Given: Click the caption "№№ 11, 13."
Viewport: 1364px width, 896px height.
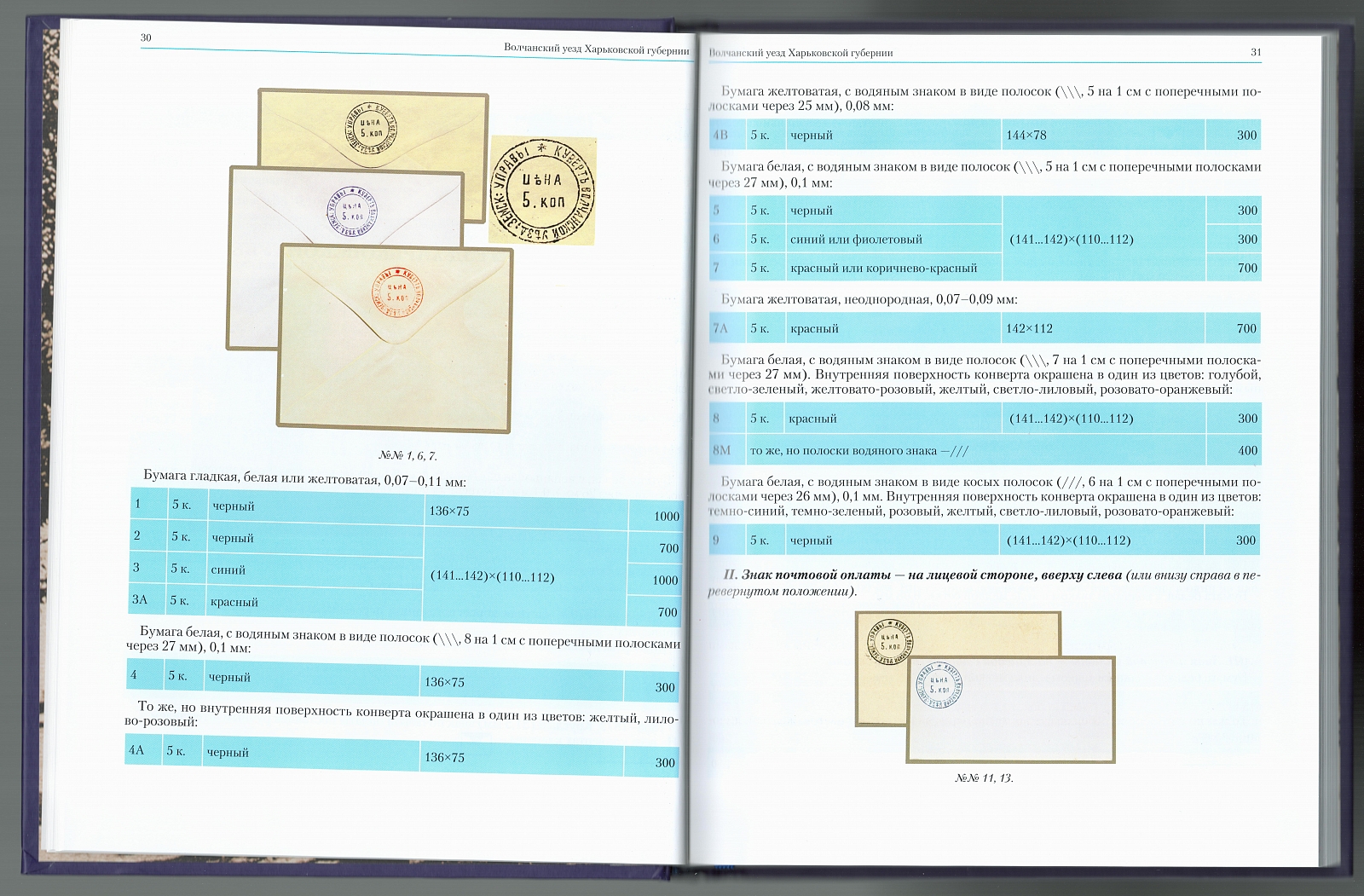Looking at the screenshot, I should point(984,777).
